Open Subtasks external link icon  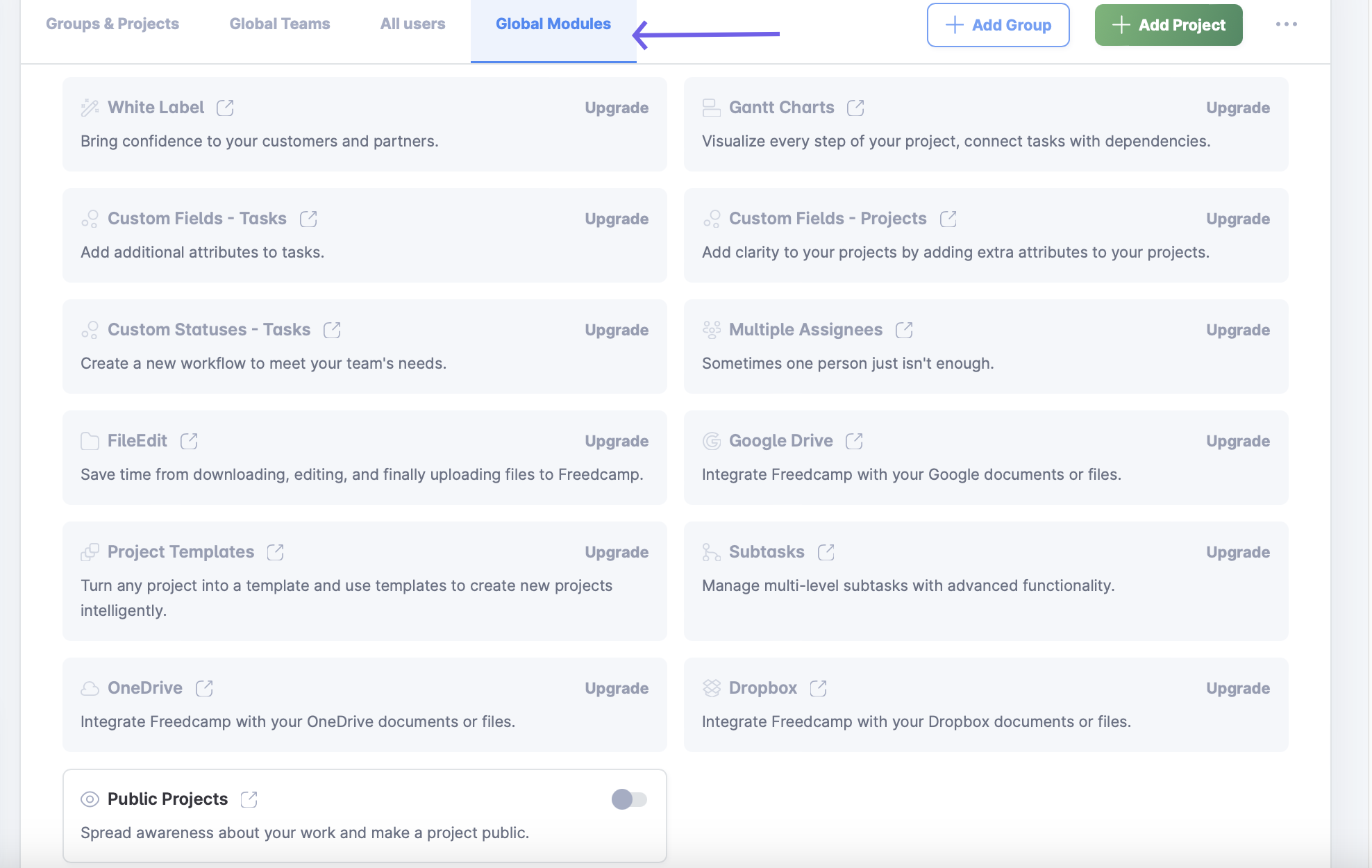(826, 552)
